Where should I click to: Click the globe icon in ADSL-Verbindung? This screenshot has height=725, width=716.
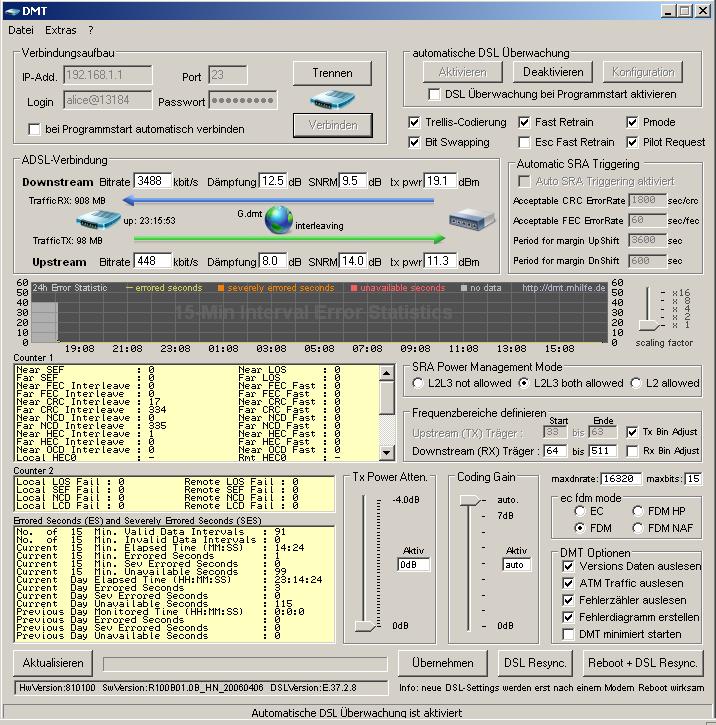(279, 221)
